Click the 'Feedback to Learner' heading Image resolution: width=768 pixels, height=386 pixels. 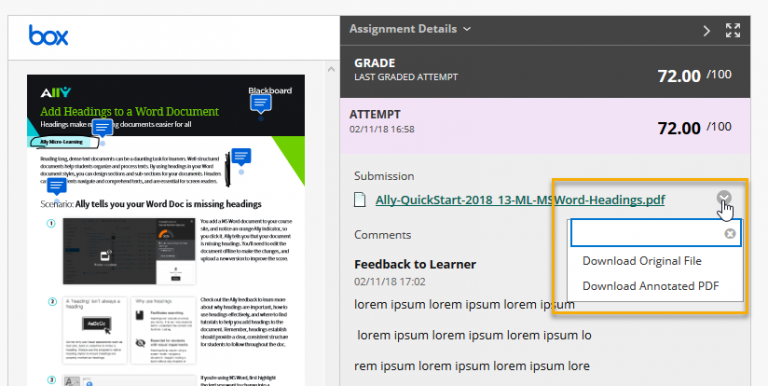coord(415,265)
